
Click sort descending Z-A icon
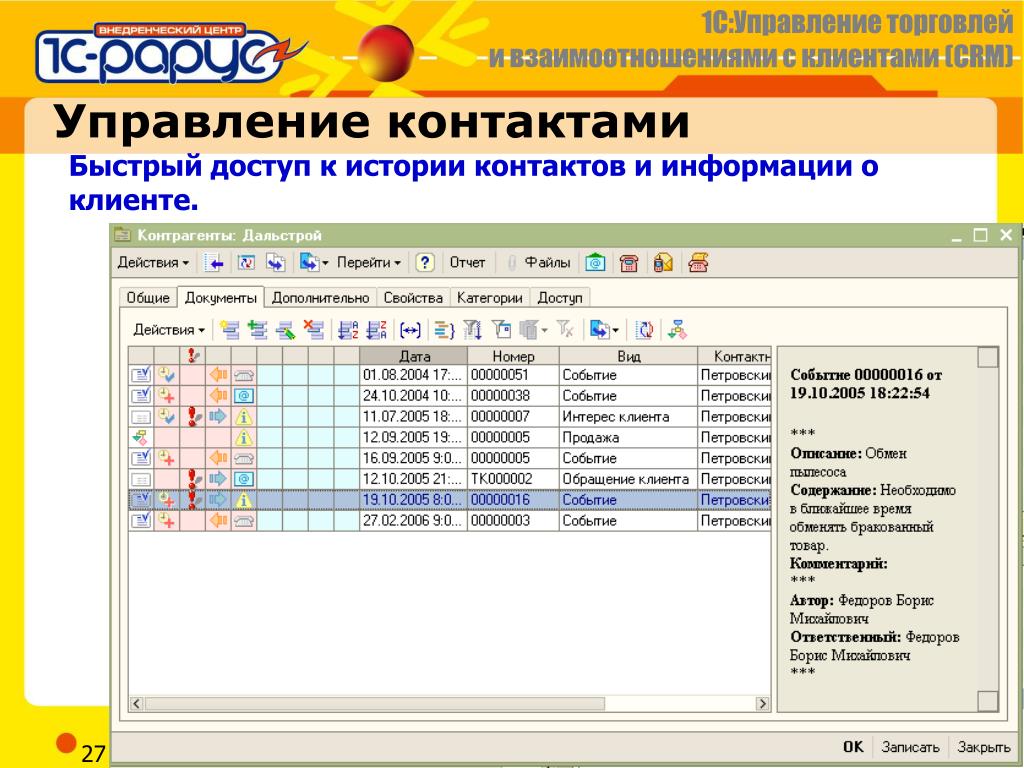pyautogui.click(x=377, y=330)
